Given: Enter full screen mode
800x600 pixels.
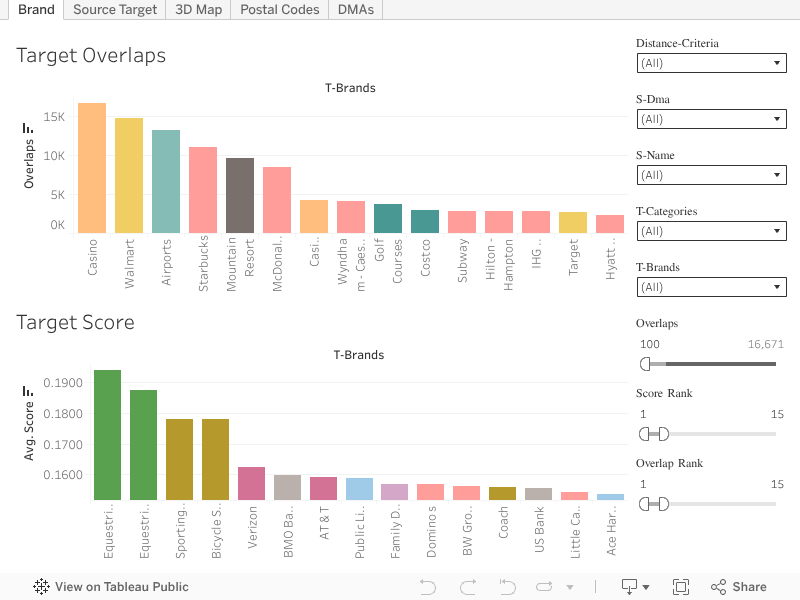Looking at the screenshot, I should pos(681,587).
